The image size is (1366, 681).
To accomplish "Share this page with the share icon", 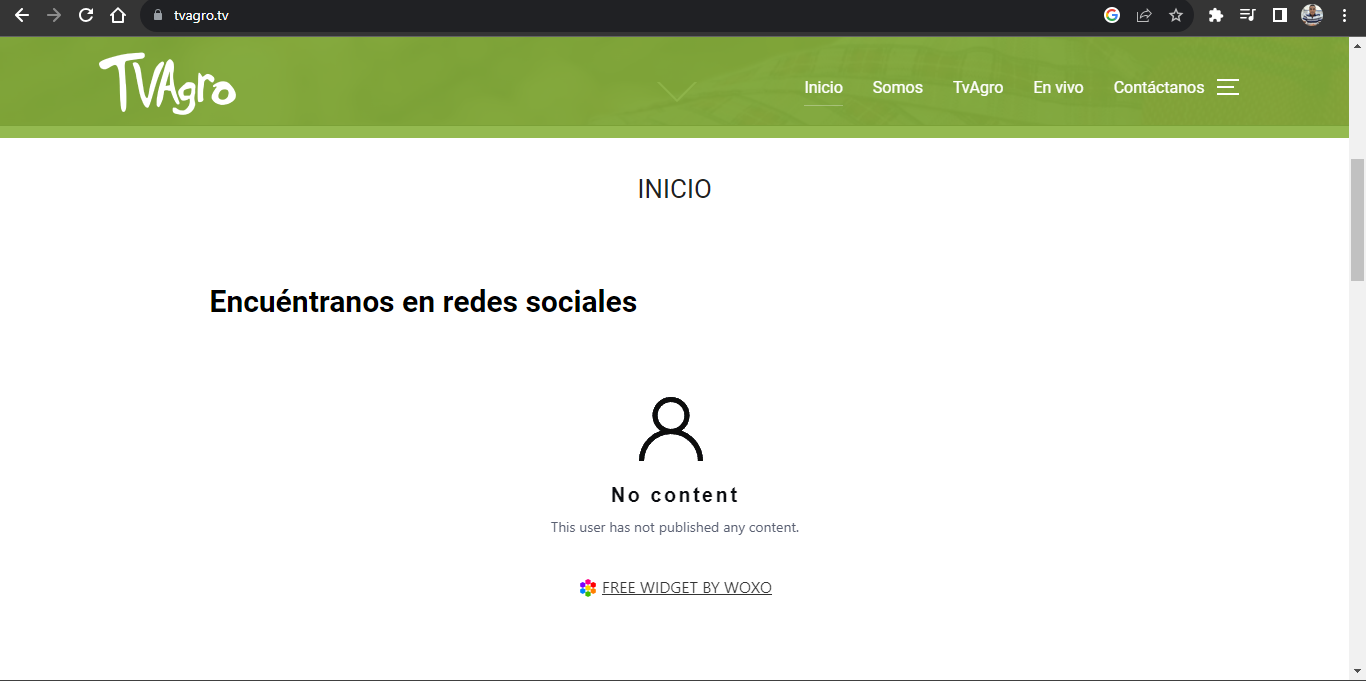I will 1144,15.
